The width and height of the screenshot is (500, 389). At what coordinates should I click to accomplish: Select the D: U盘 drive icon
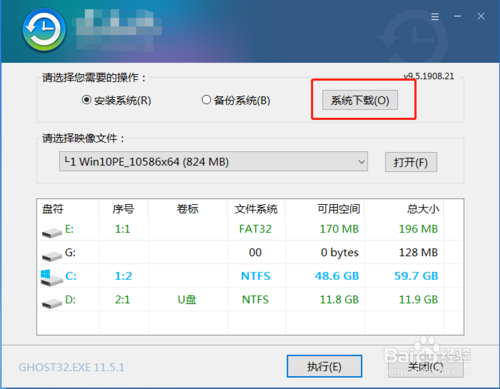pos(52,302)
